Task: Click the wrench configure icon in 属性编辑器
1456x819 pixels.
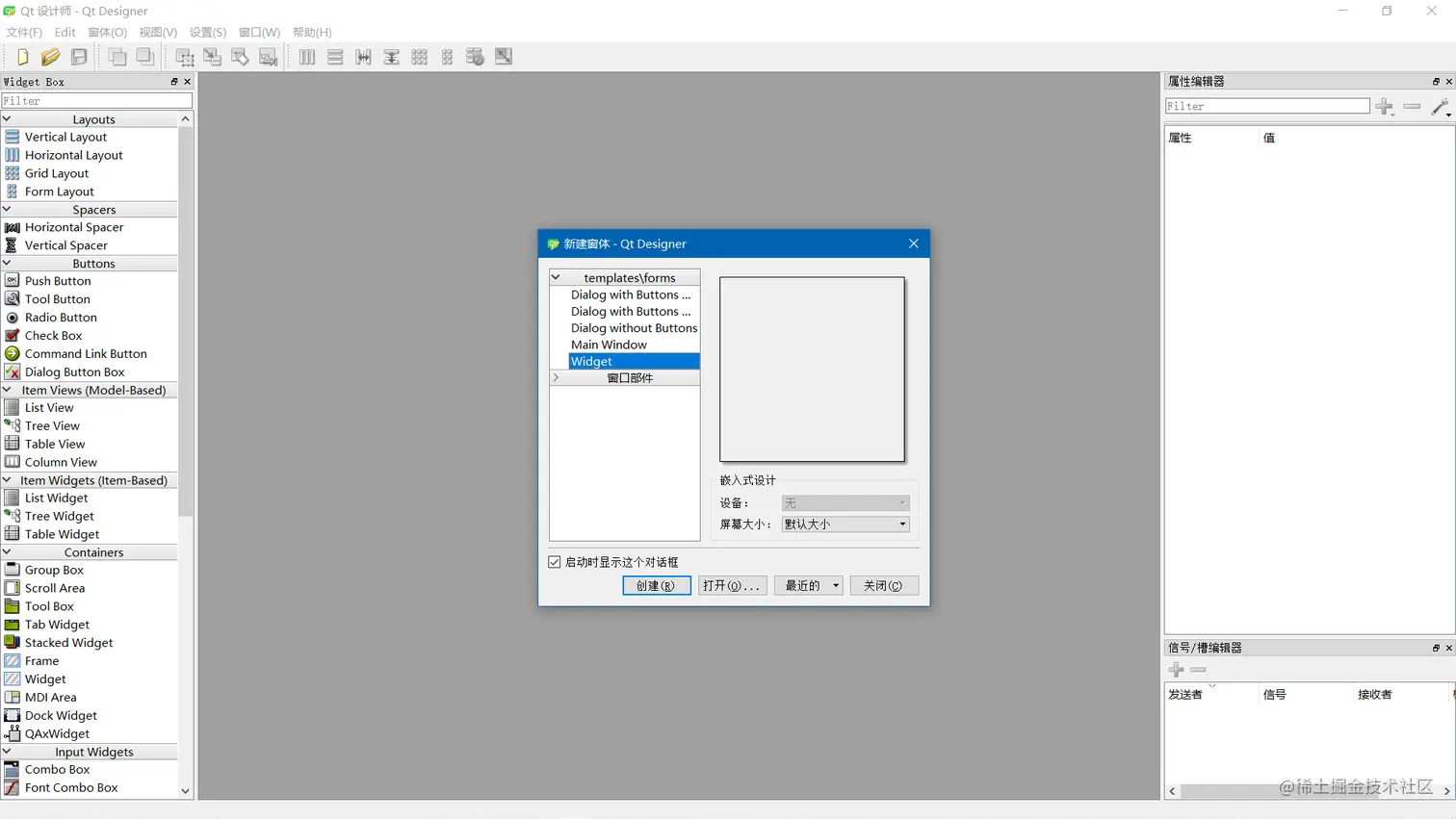Action: pos(1441,107)
